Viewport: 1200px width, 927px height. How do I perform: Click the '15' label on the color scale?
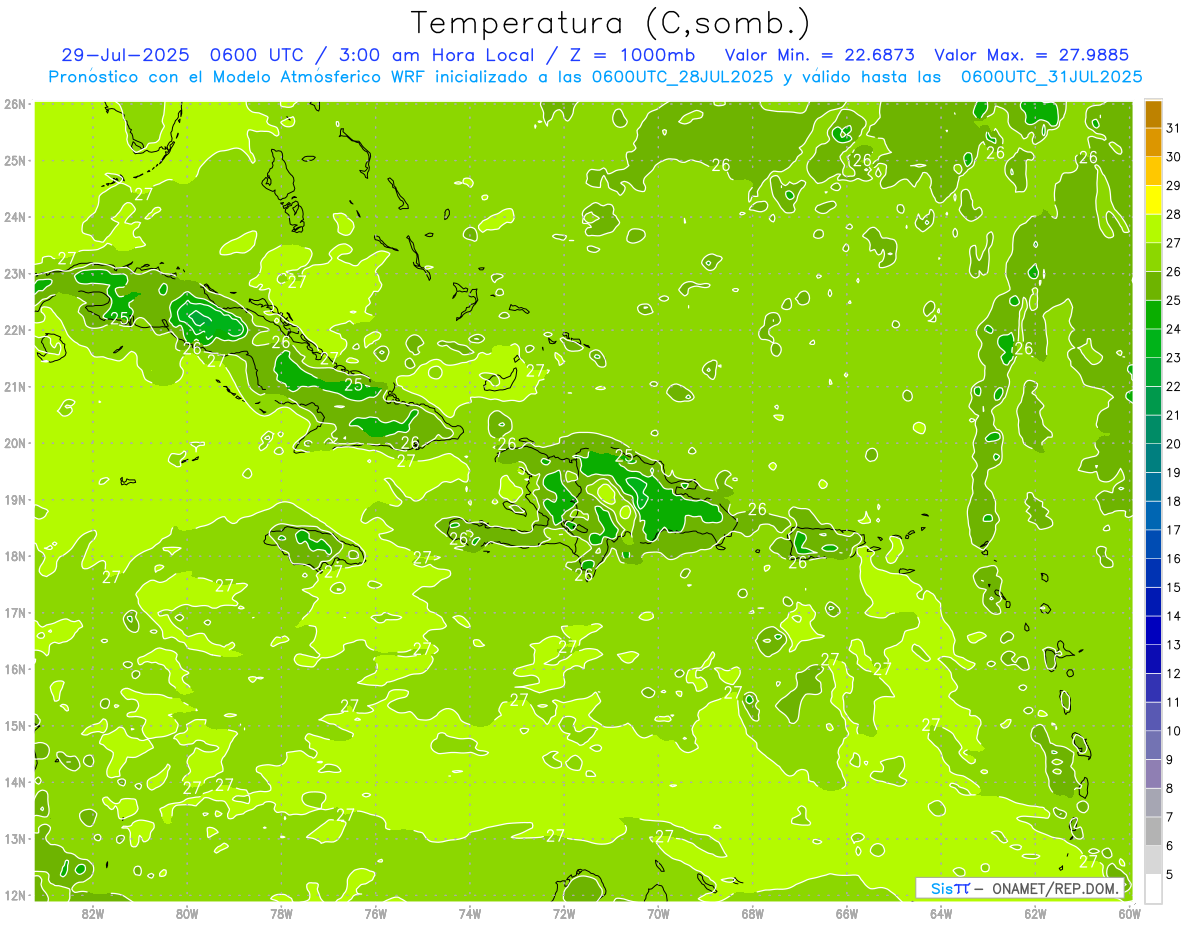click(x=1174, y=587)
